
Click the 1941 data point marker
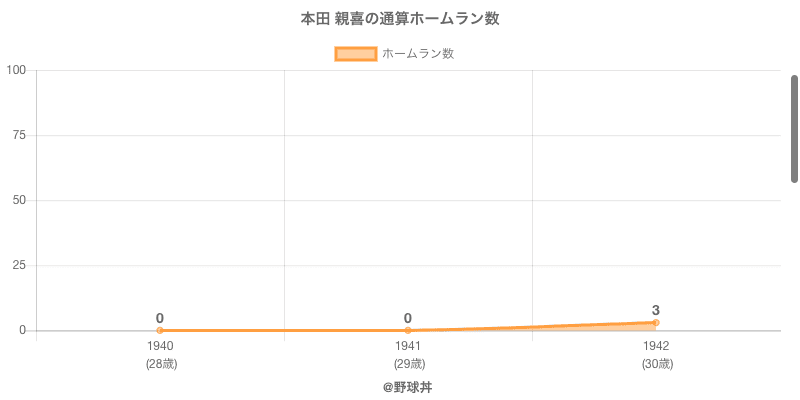[408, 330]
